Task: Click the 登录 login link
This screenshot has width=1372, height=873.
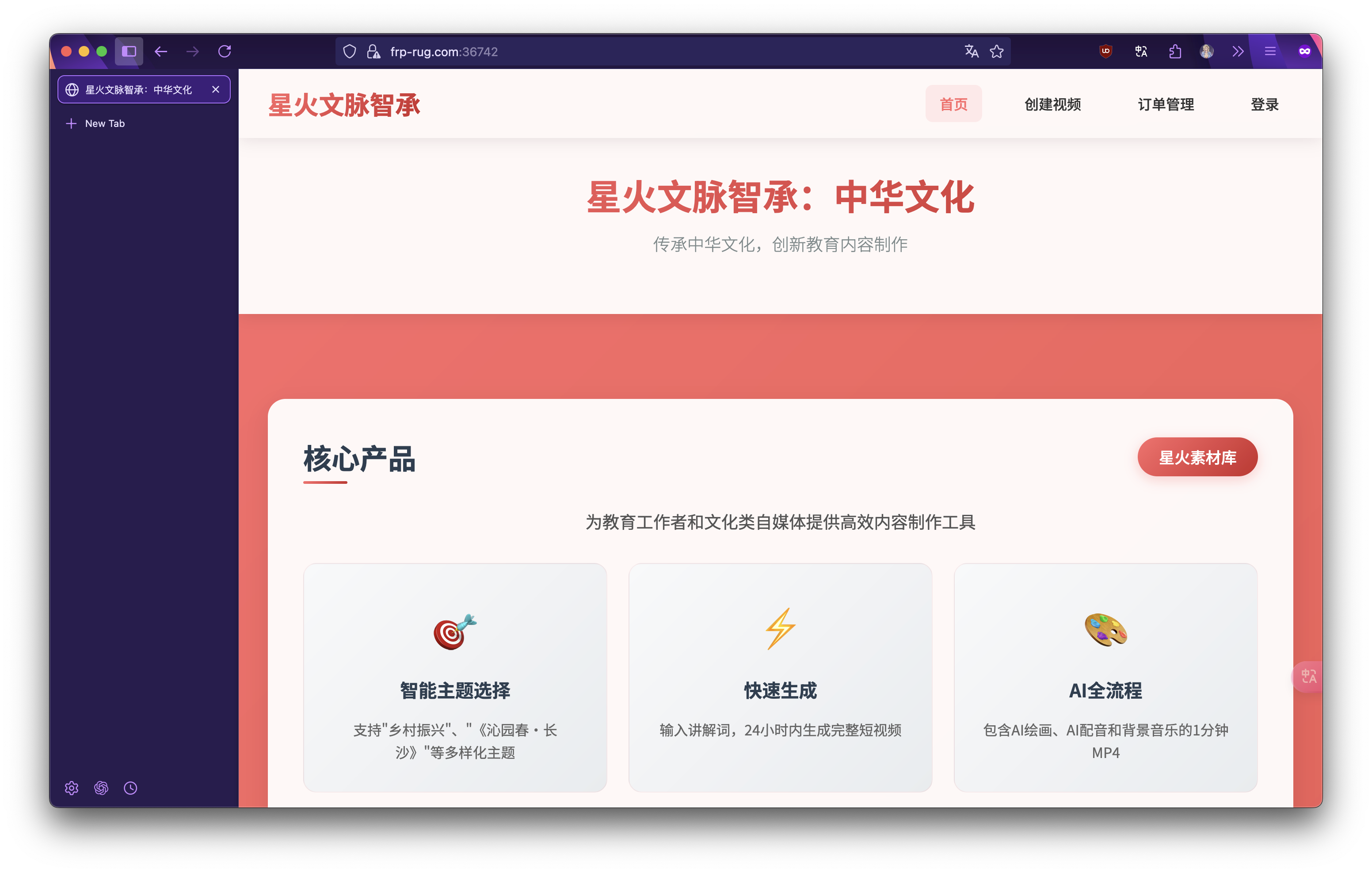Action: (1264, 104)
